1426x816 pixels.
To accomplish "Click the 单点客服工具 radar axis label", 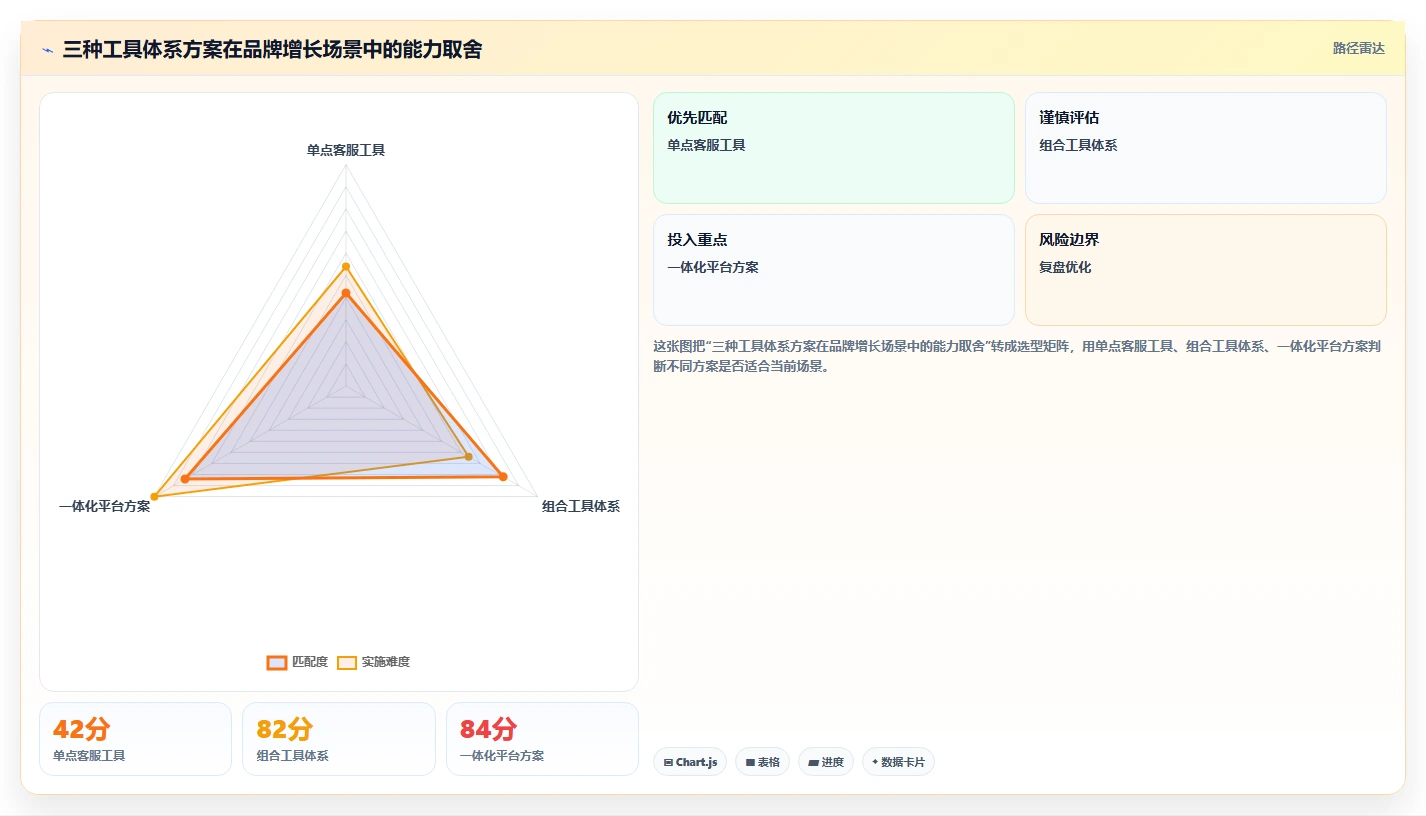I will tap(346, 150).
